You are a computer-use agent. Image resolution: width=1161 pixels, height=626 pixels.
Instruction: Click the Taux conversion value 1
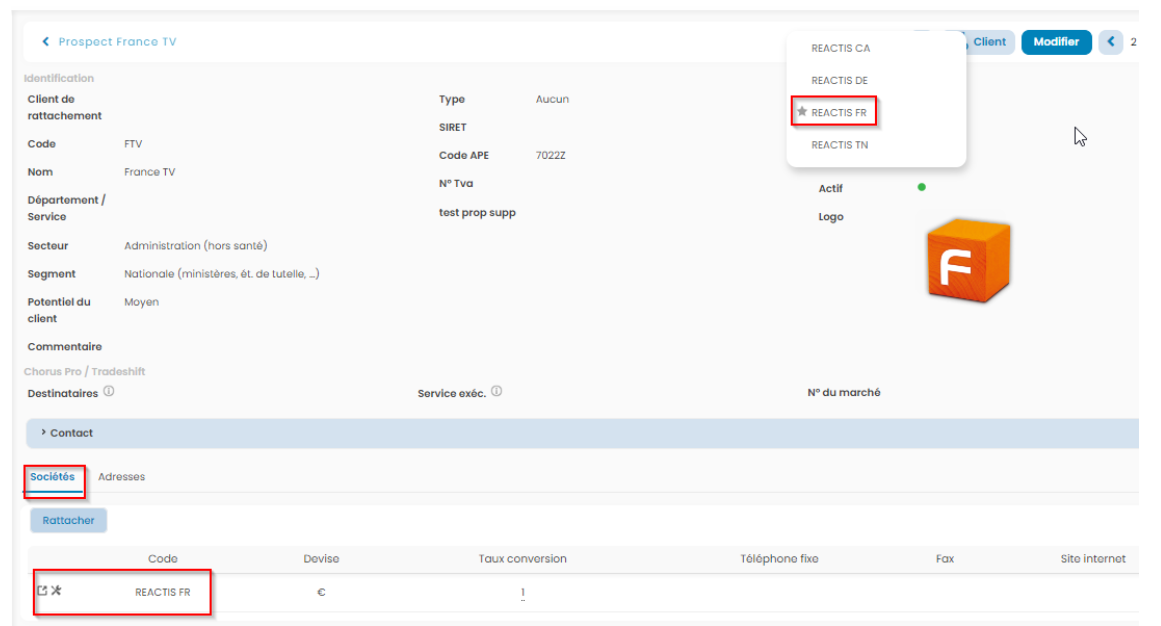pyautogui.click(x=522, y=593)
